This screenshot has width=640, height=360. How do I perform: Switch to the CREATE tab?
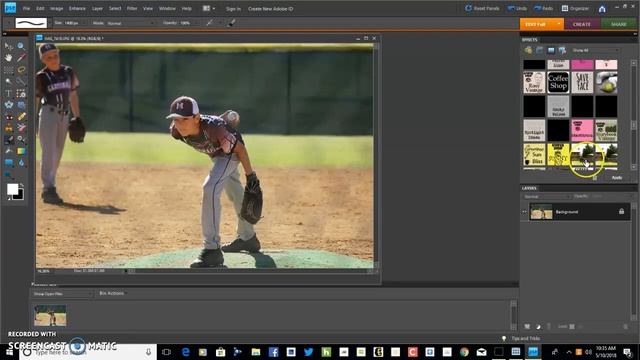pyautogui.click(x=582, y=24)
